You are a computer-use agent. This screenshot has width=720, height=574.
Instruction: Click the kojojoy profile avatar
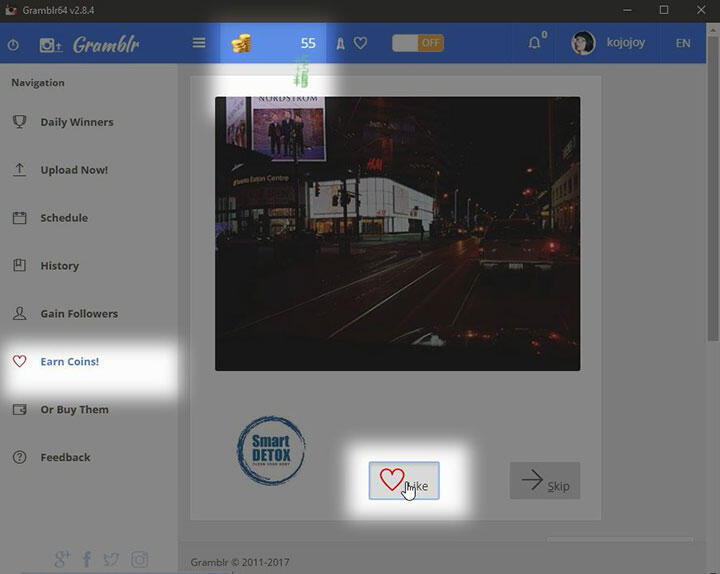click(583, 43)
